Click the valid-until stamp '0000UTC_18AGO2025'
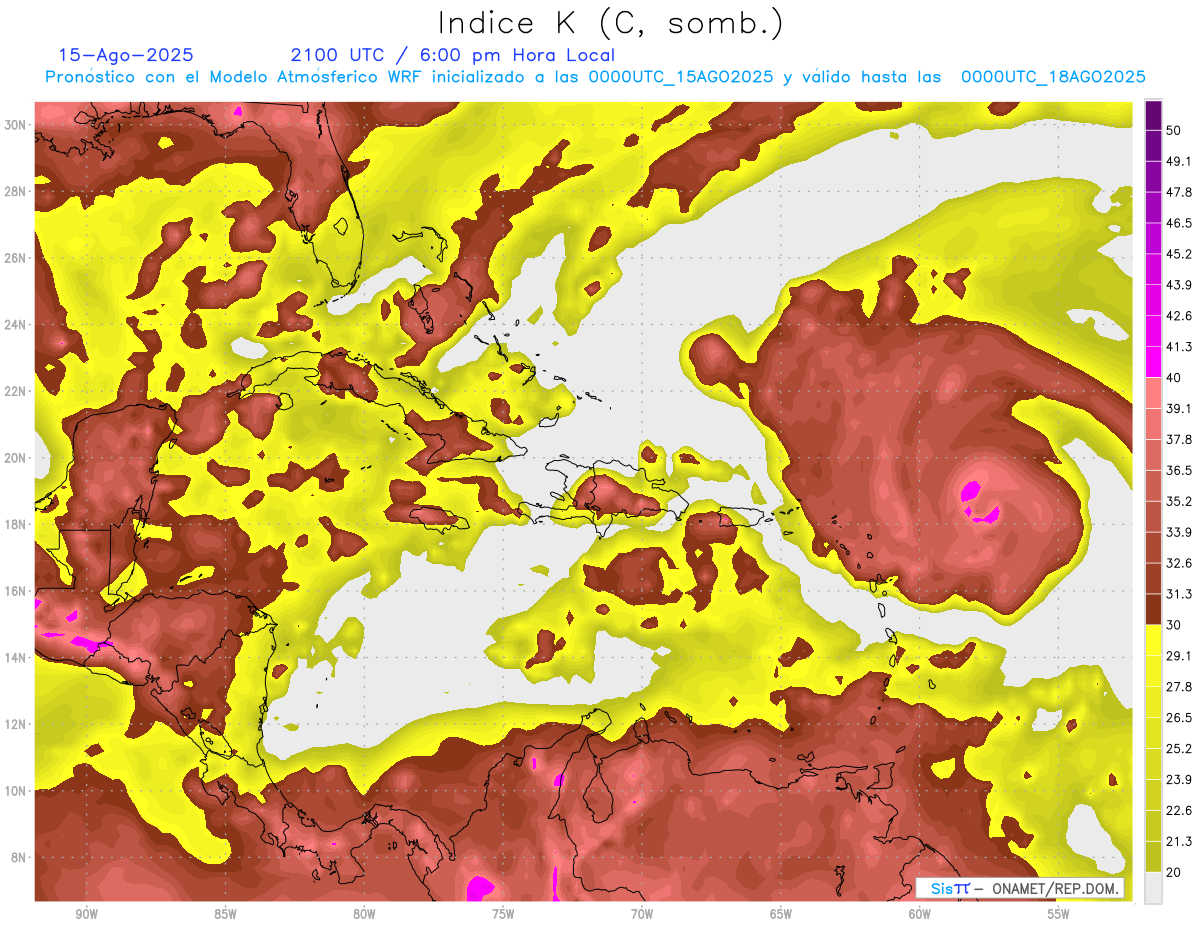The image size is (1200, 927). coord(1053,77)
